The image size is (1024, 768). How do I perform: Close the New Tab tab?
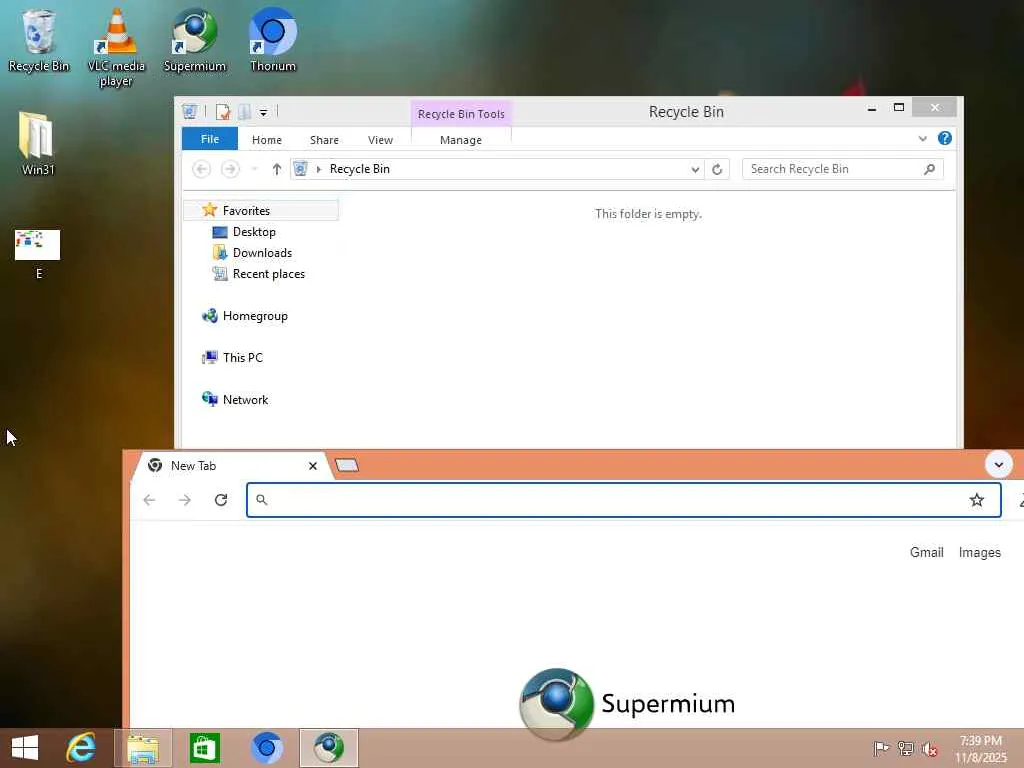coord(312,466)
